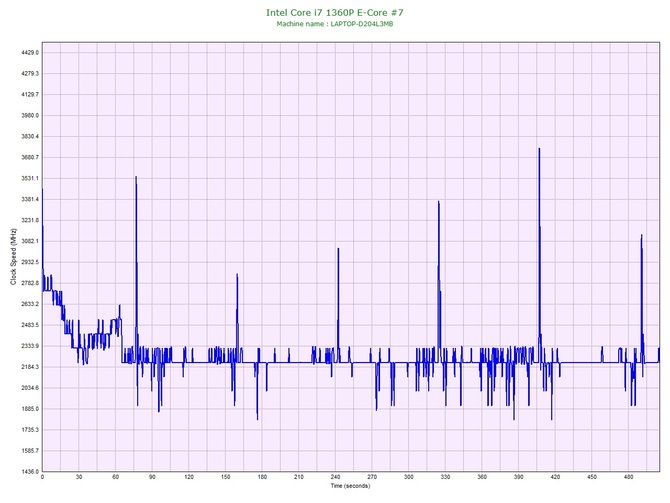Image resolution: width=670 pixels, height=503 pixels.
Task: Click the 3680.7 y-axis value
Action: click(30, 157)
